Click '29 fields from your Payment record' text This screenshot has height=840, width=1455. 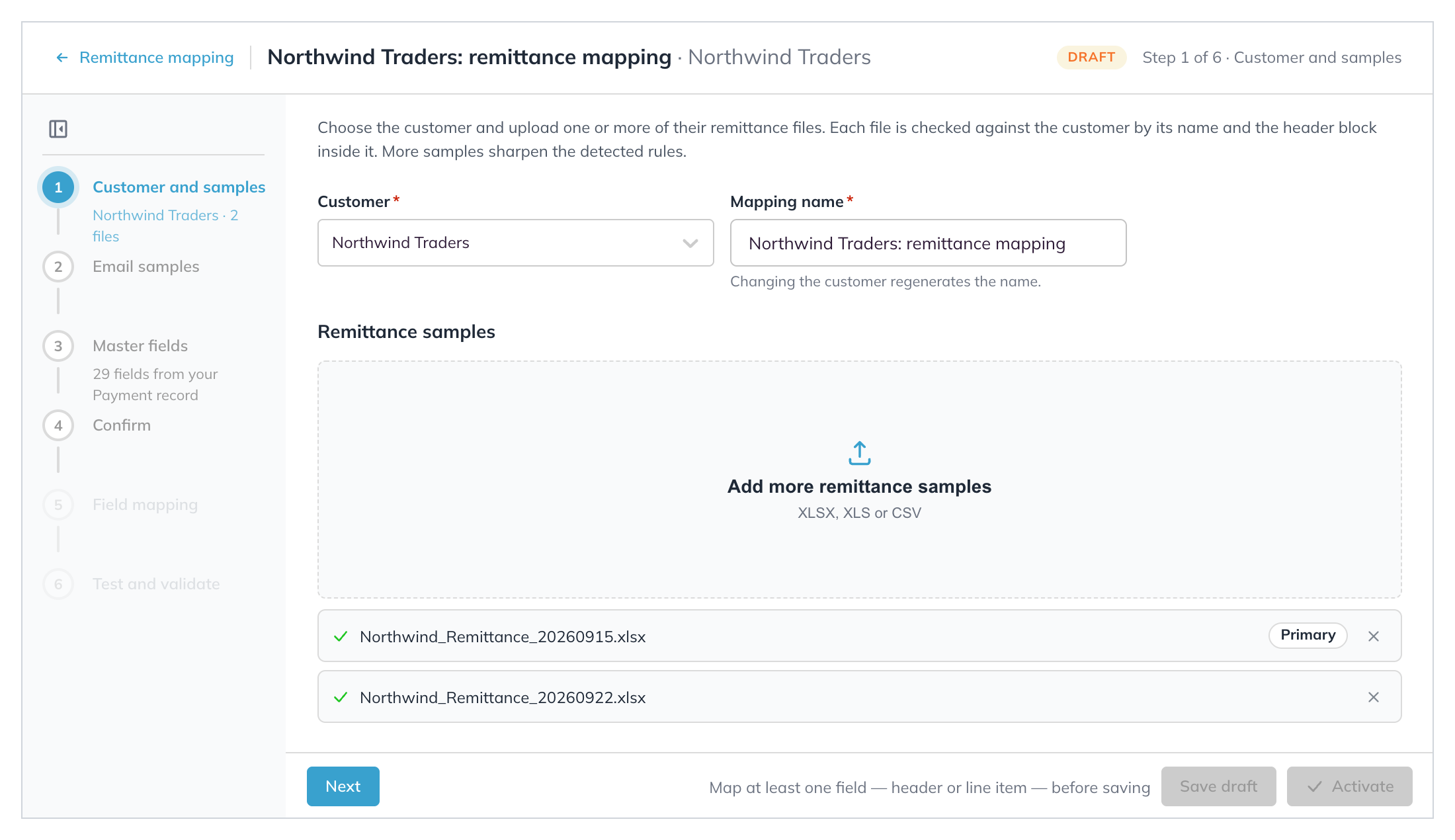155,384
